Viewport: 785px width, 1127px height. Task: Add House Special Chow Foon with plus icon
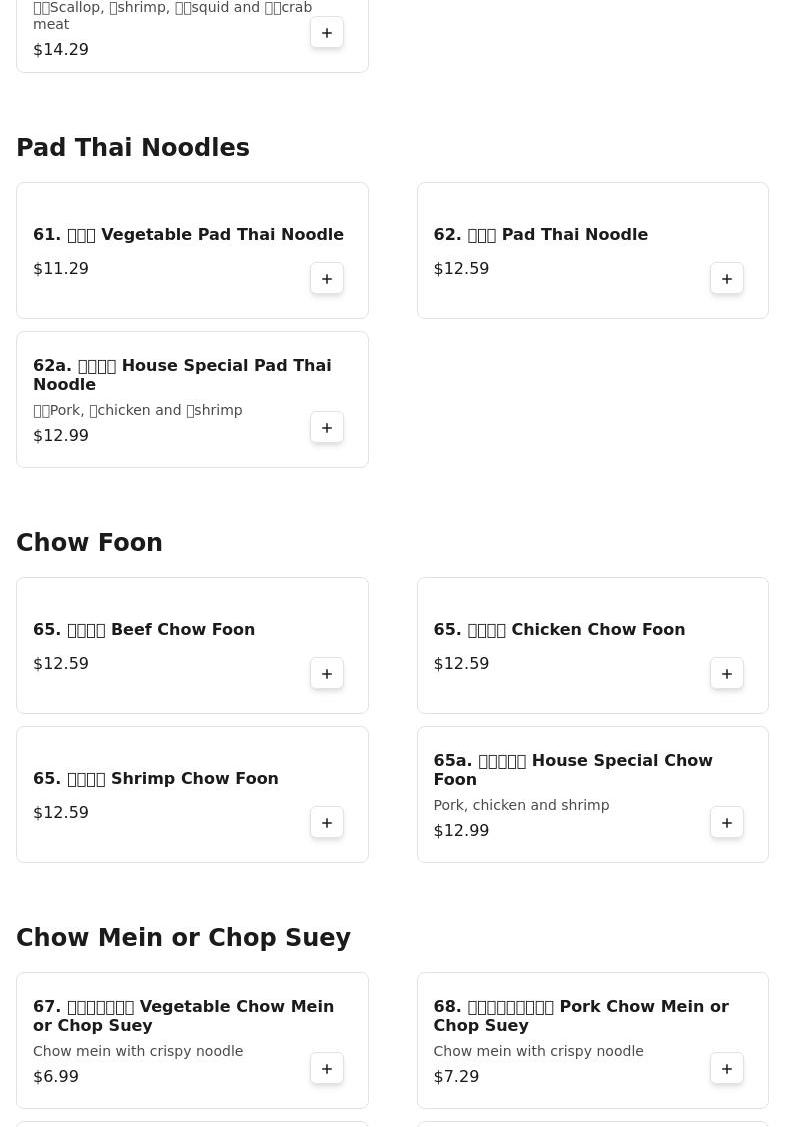727,823
